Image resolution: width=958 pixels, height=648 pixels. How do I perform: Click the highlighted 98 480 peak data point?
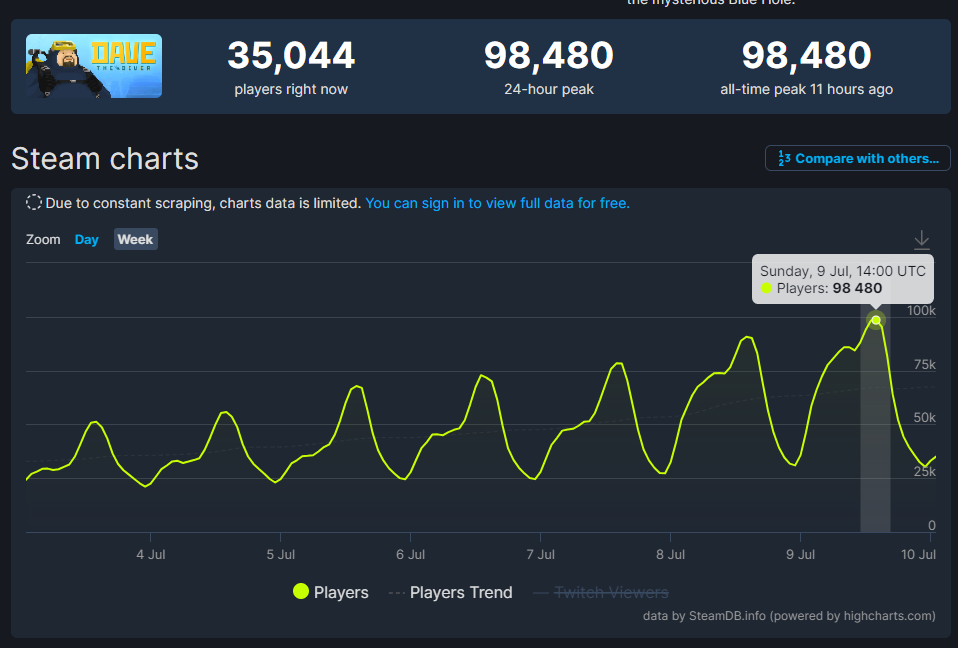pyautogui.click(x=876, y=320)
